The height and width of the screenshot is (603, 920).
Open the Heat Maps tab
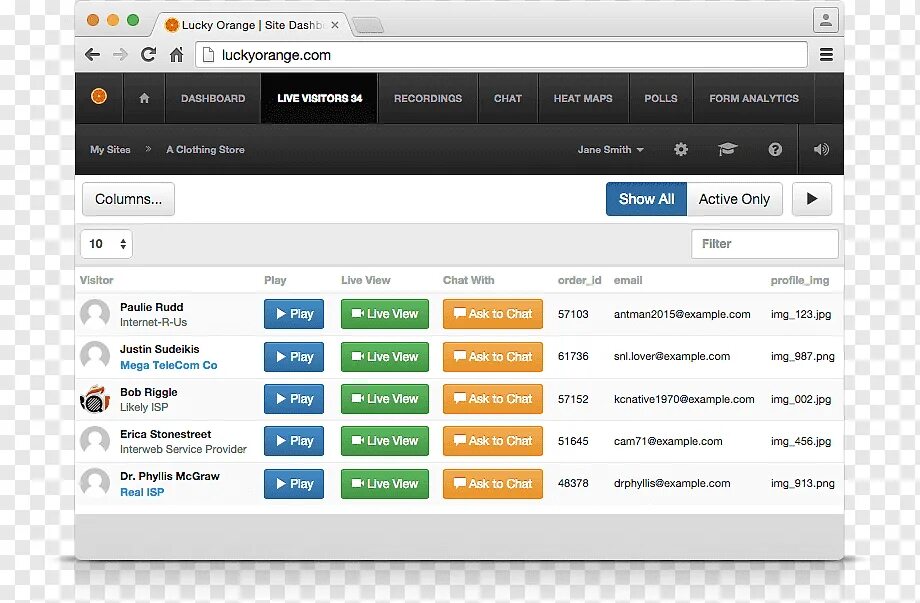[583, 99]
